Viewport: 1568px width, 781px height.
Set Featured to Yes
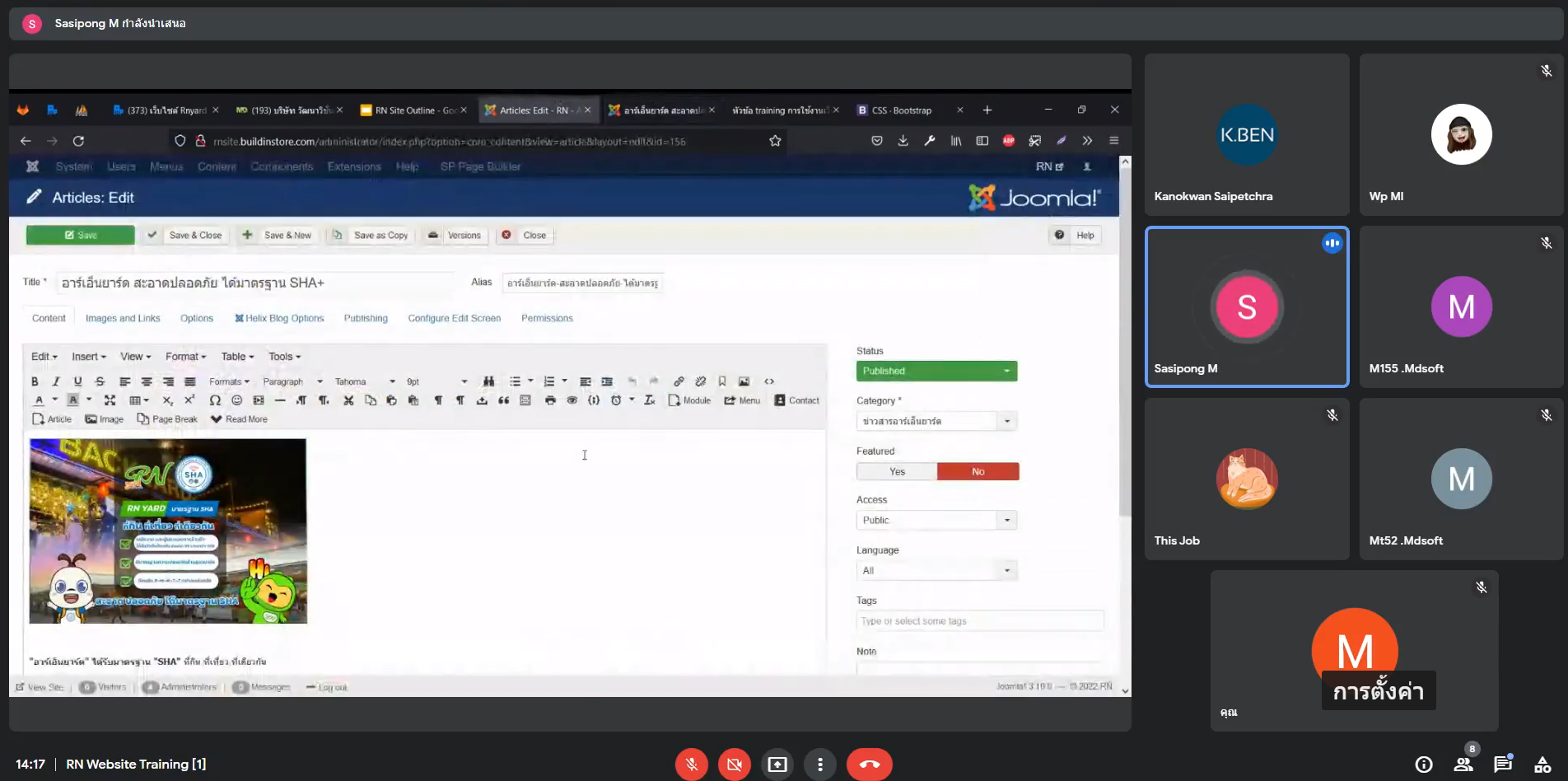click(897, 471)
